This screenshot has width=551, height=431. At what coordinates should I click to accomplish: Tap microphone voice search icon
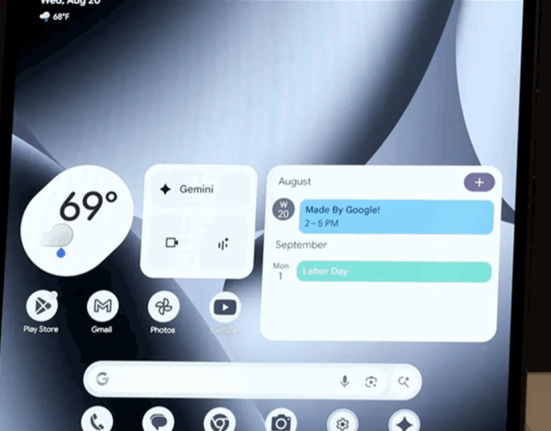[345, 381]
